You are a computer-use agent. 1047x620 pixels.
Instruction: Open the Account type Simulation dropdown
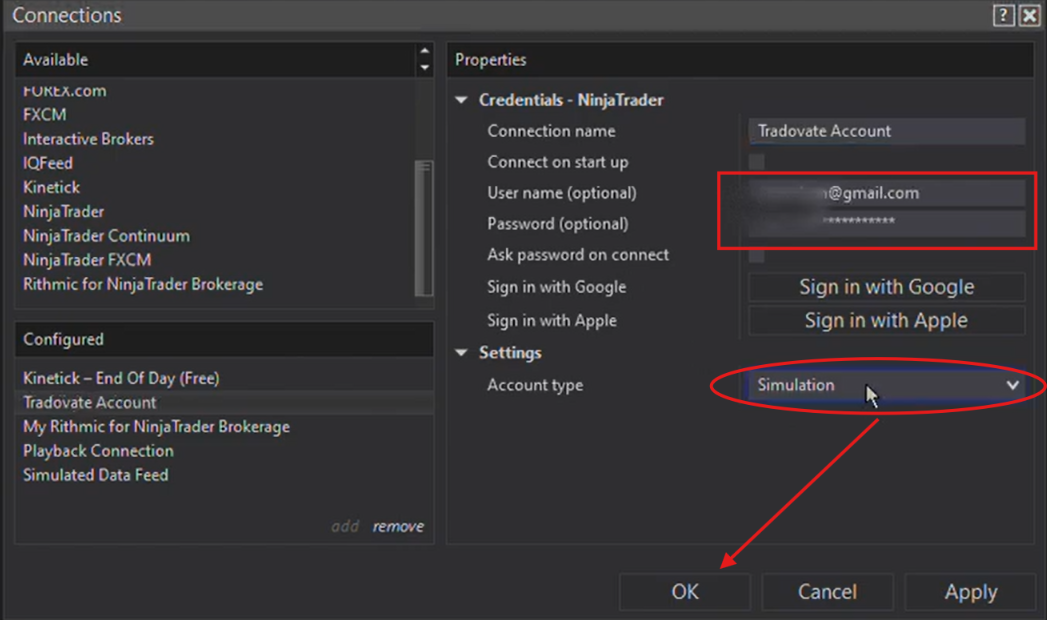[887, 385]
